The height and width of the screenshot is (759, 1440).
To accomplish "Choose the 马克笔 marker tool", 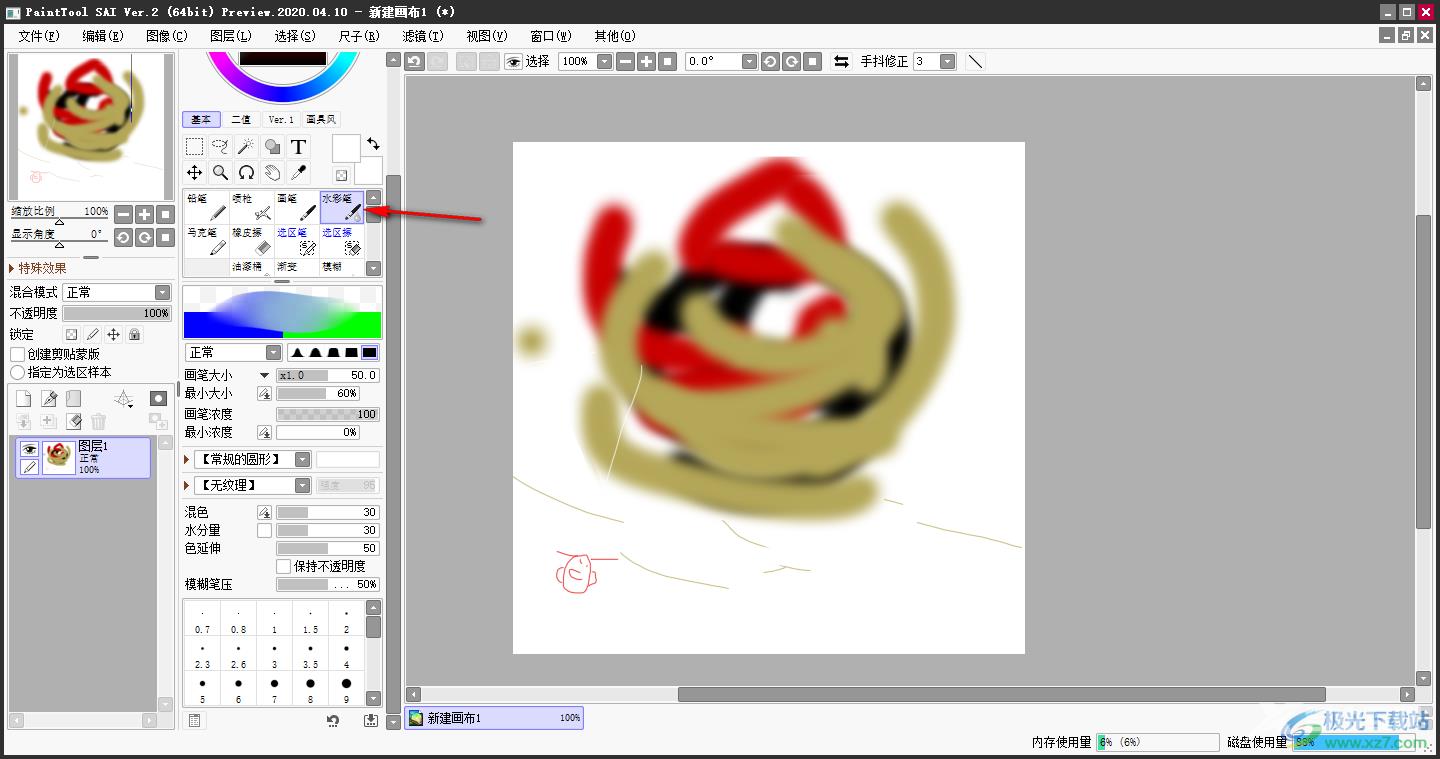I will pos(206,241).
